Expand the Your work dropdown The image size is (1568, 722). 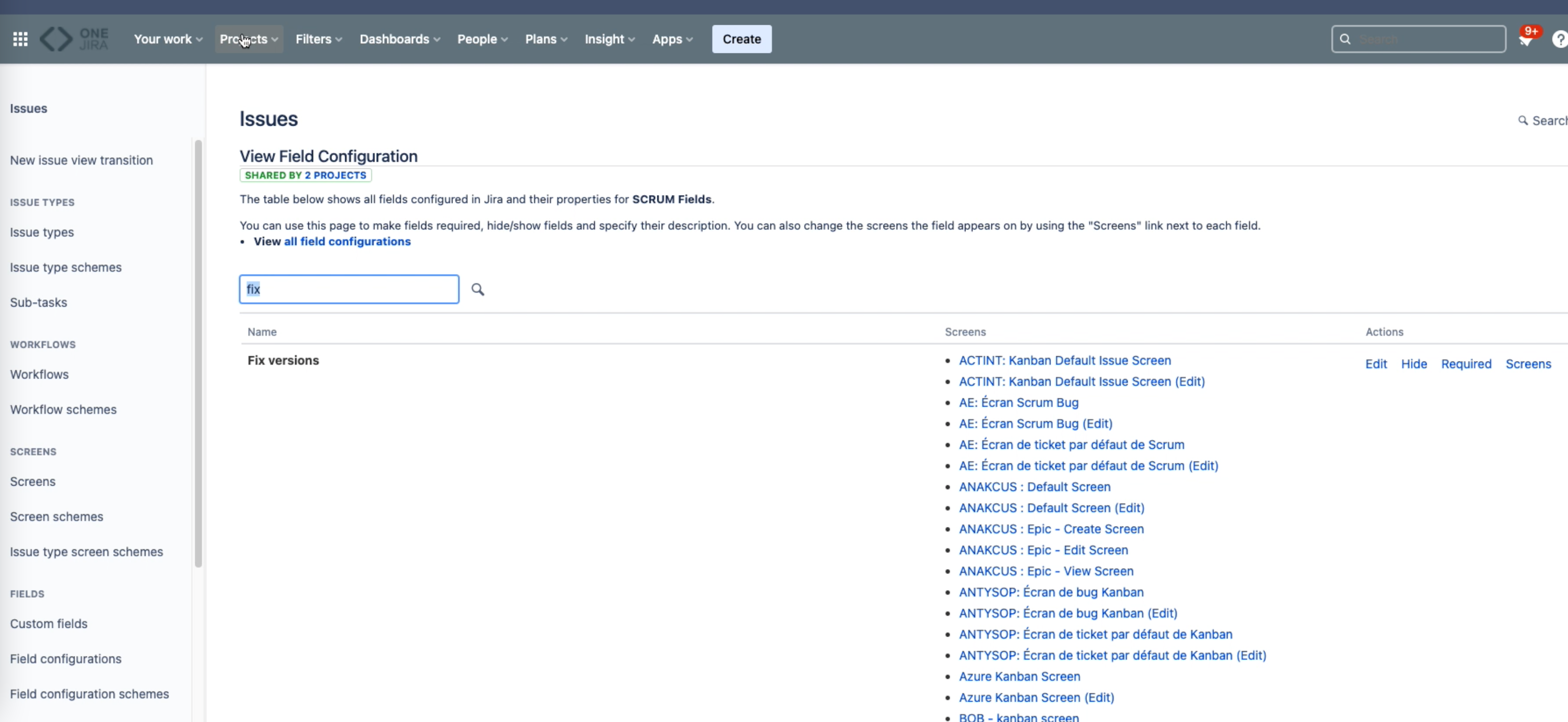[x=167, y=39]
